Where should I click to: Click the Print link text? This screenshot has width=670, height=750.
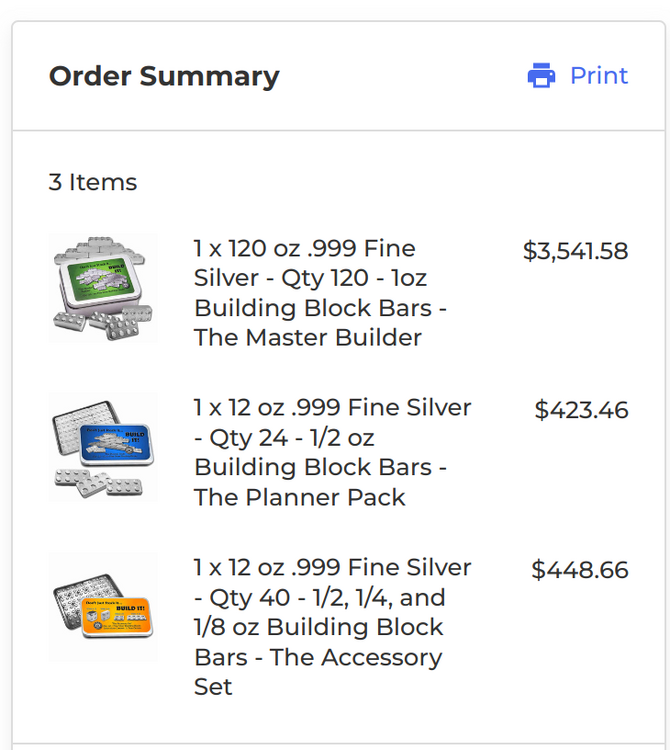598,76
